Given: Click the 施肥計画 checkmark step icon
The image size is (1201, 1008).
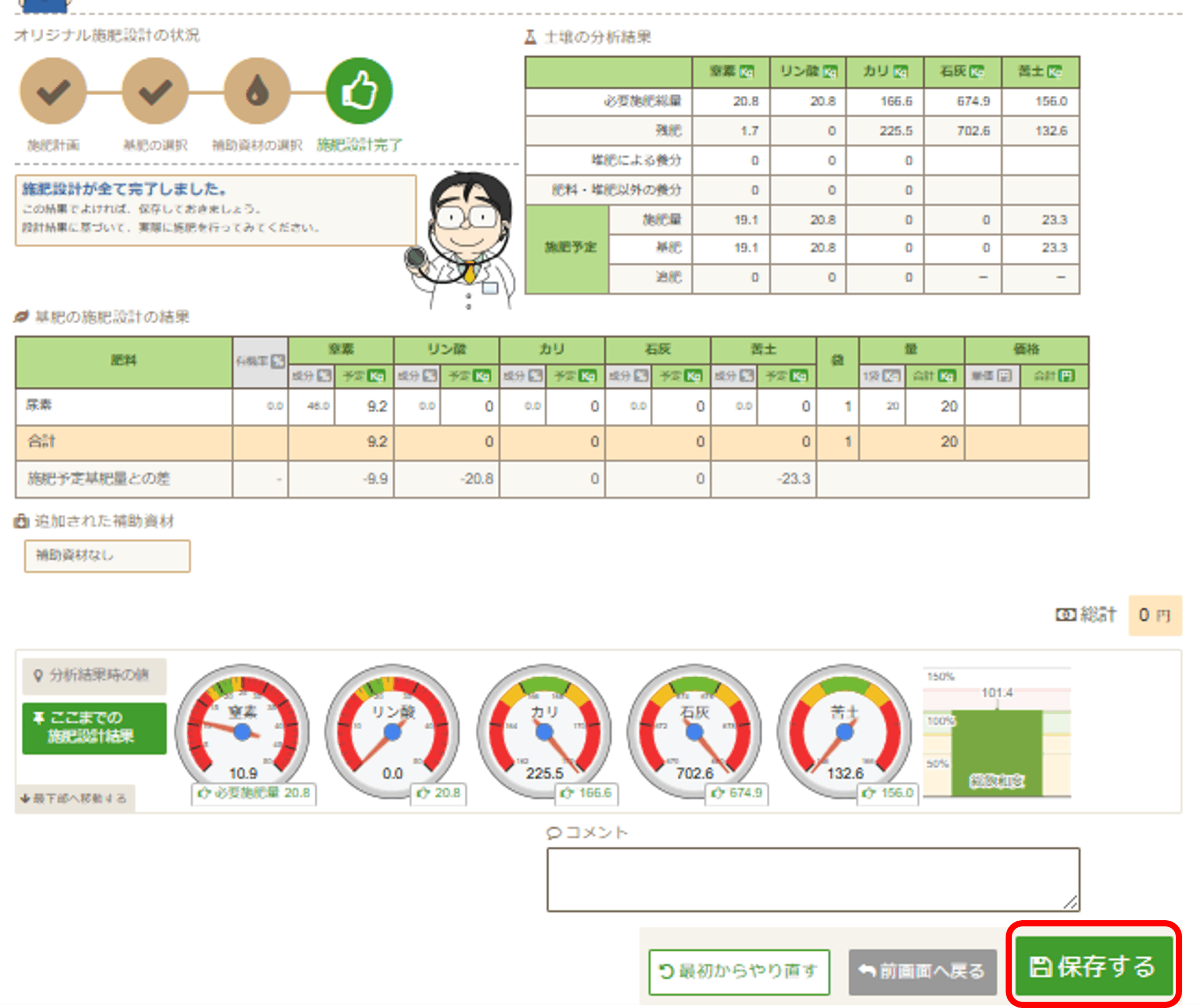Looking at the screenshot, I should (x=53, y=92).
